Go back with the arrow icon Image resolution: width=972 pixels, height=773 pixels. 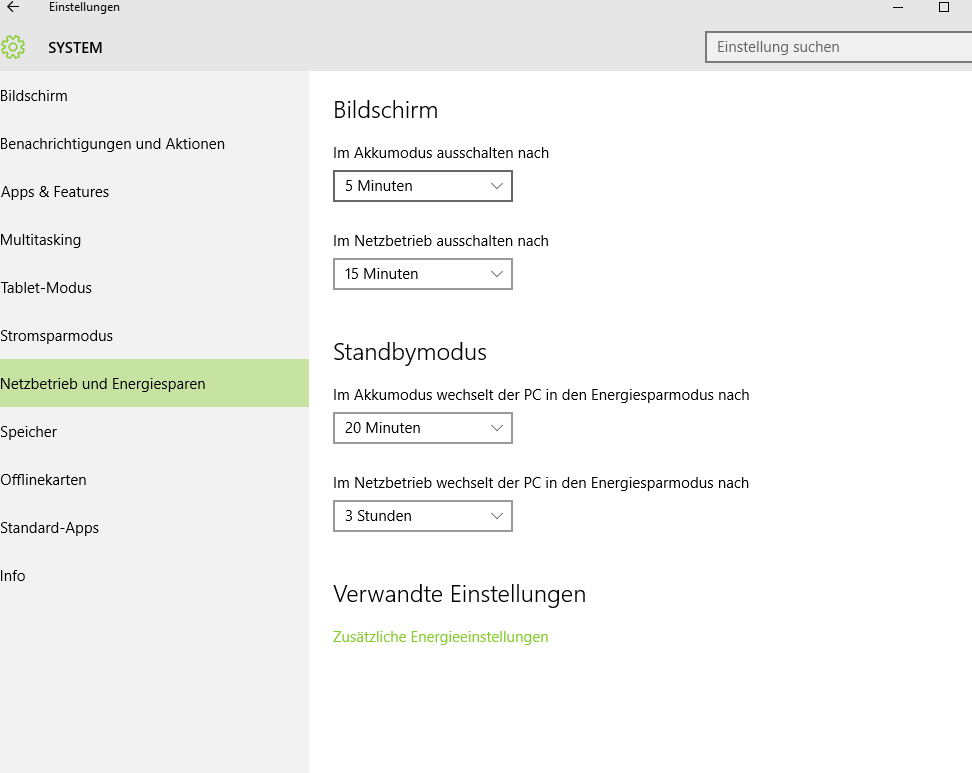coord(13,7)
